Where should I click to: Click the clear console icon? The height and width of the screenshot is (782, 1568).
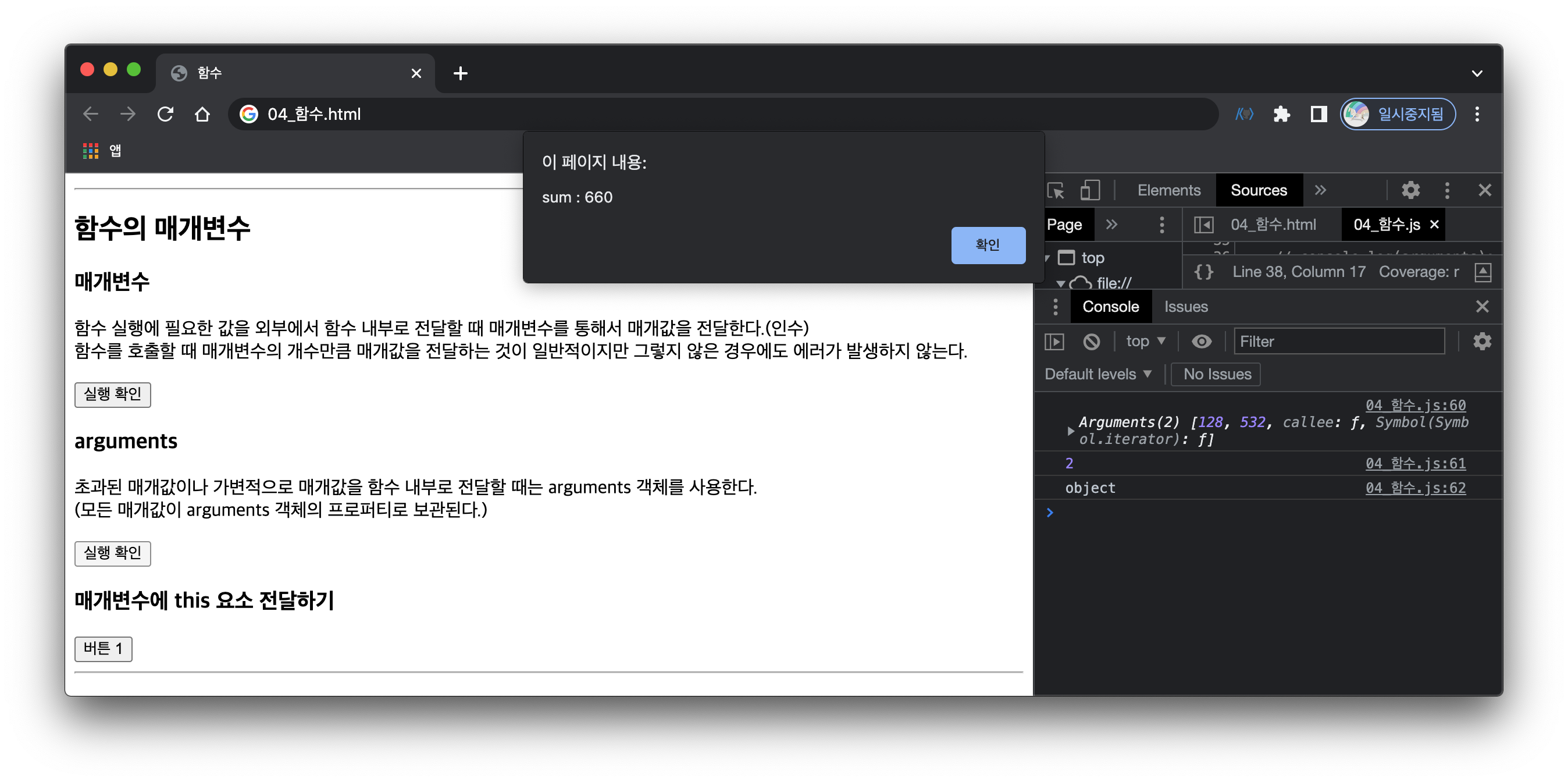(1092, 342)
